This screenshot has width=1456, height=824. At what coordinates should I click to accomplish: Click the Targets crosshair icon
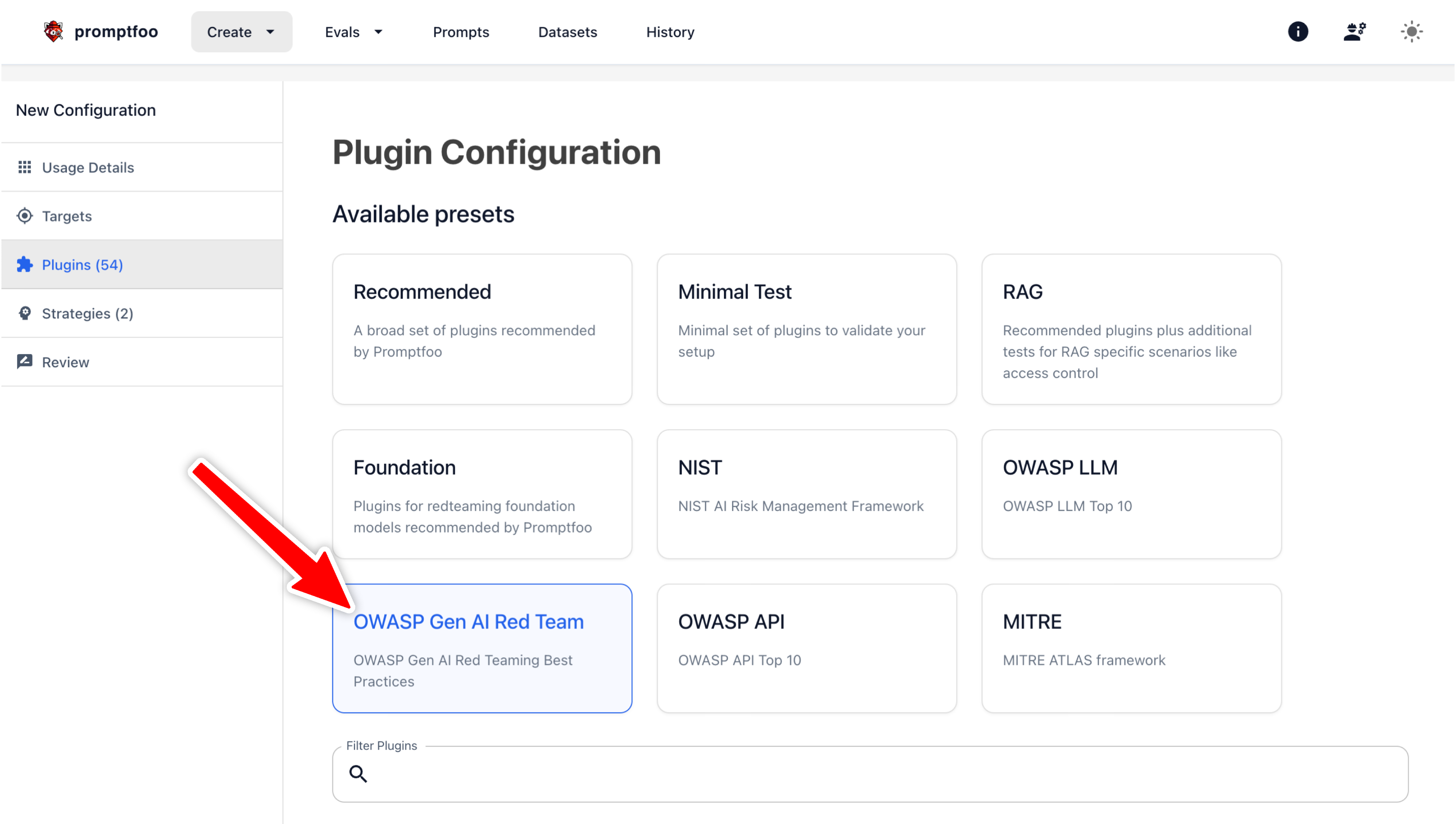click(24, 216)
